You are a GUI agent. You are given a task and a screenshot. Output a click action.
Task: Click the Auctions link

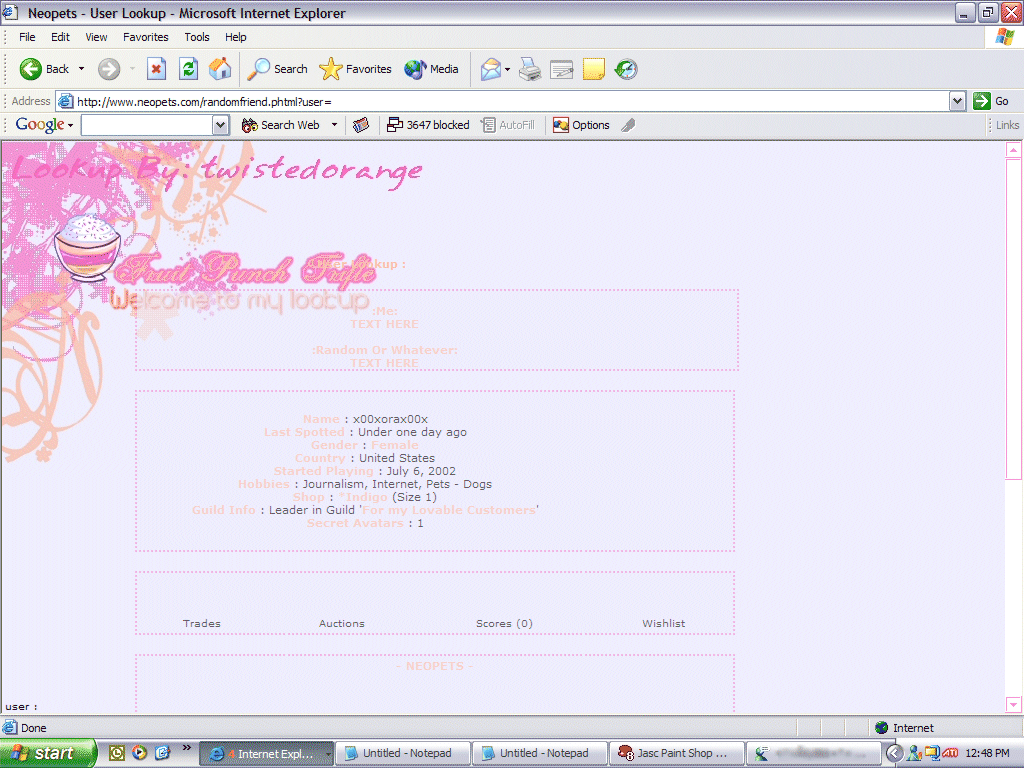342,624
